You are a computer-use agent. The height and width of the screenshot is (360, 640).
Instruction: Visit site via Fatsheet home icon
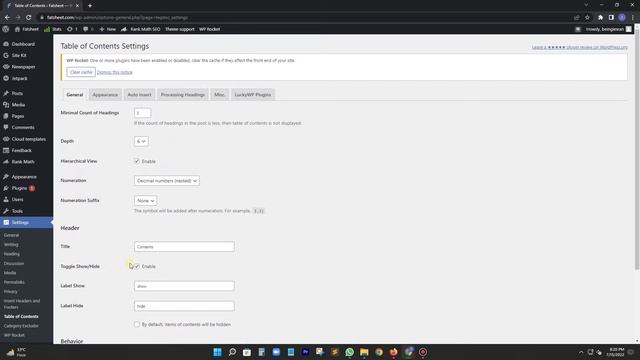17,29
